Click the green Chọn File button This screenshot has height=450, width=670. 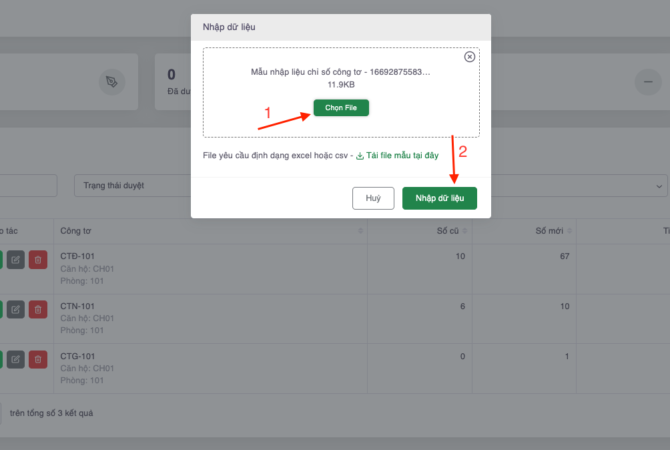point(341,107)
